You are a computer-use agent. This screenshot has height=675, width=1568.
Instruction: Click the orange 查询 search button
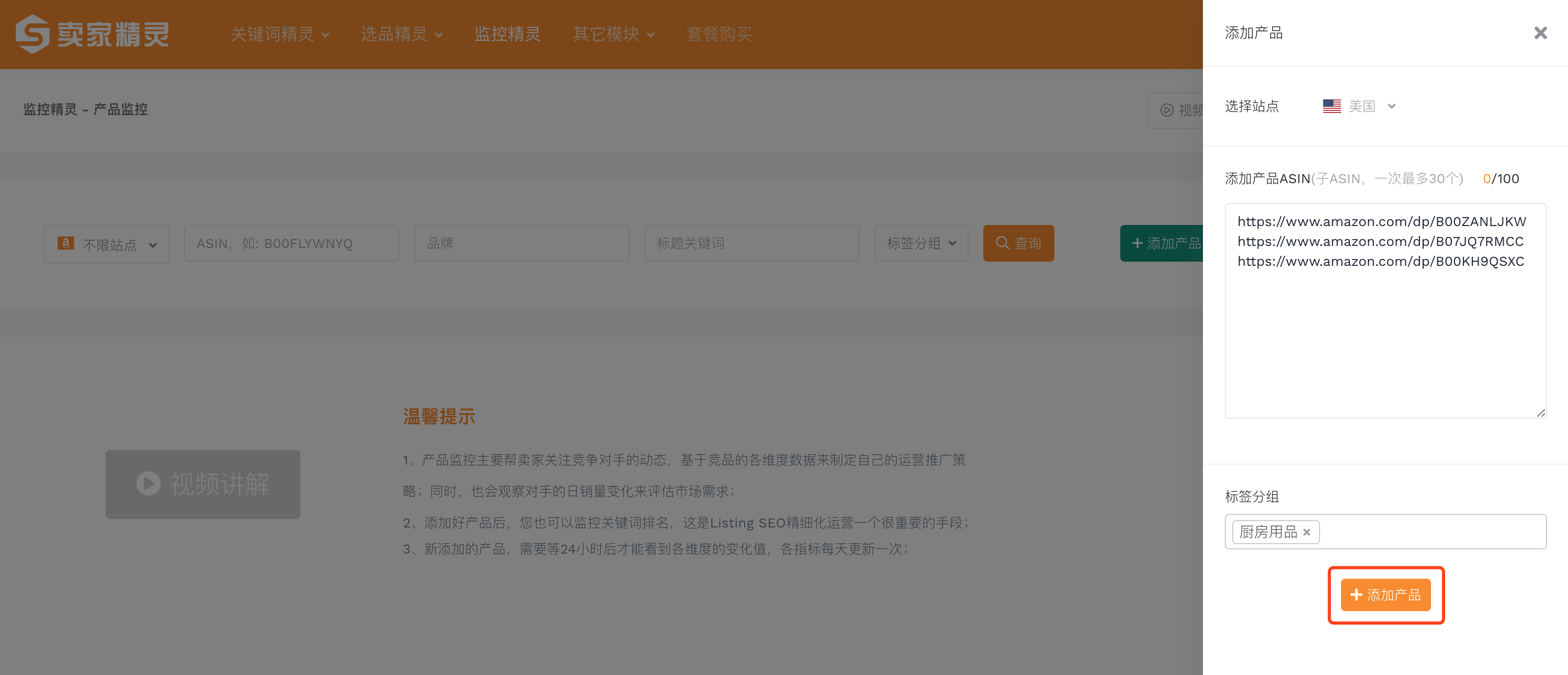click(1018, 244)
